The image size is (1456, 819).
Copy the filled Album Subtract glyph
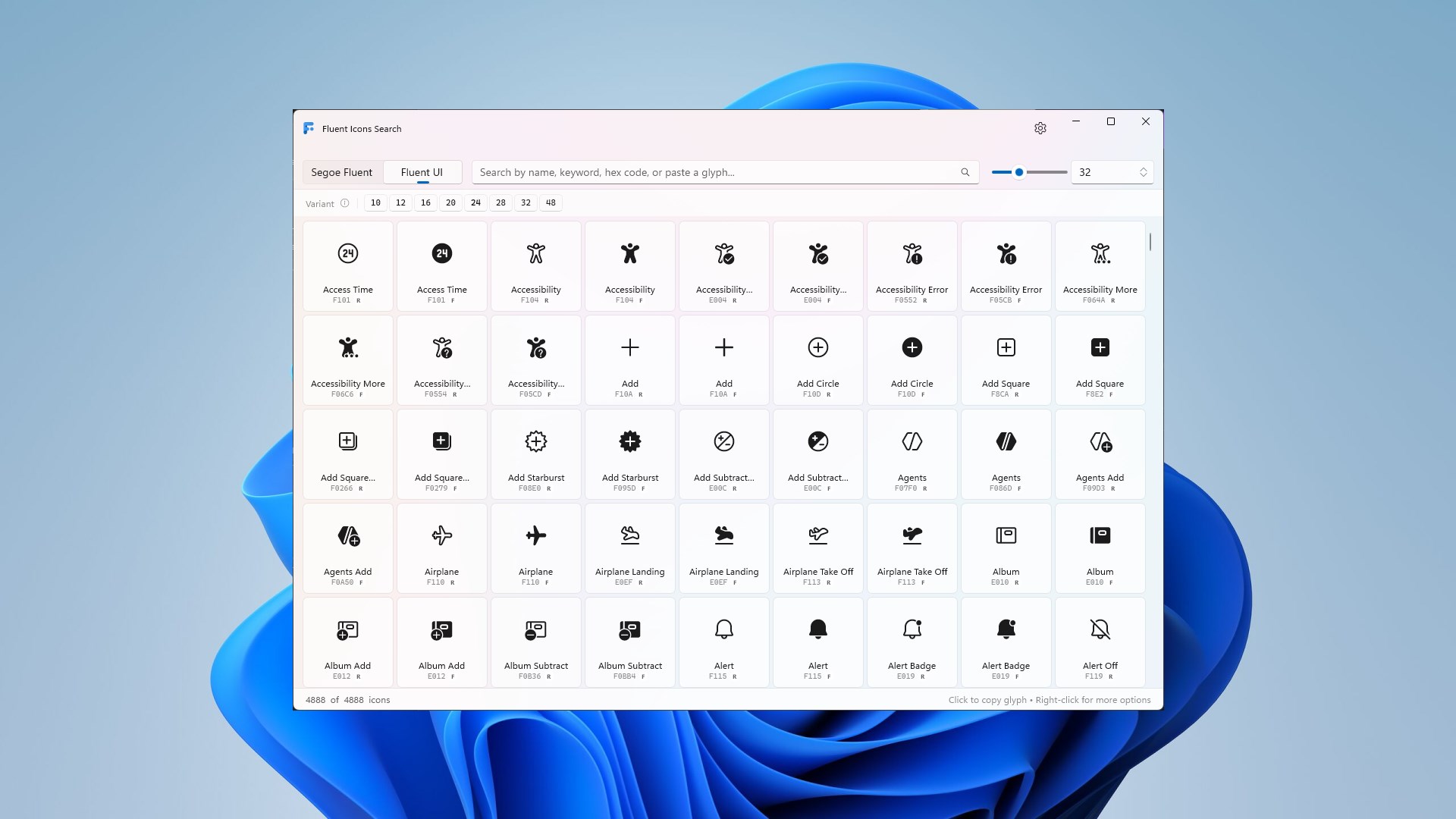(x=630, y=642)
